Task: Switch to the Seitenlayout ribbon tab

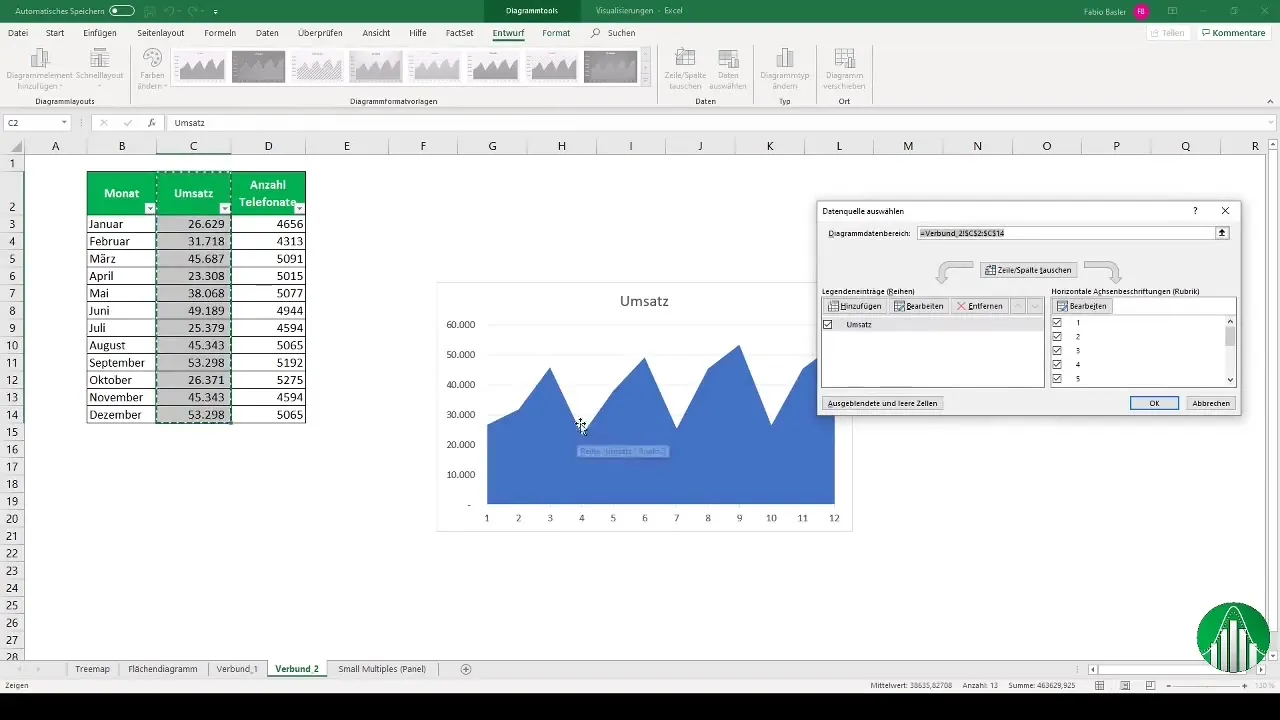Action: [161, 33]
